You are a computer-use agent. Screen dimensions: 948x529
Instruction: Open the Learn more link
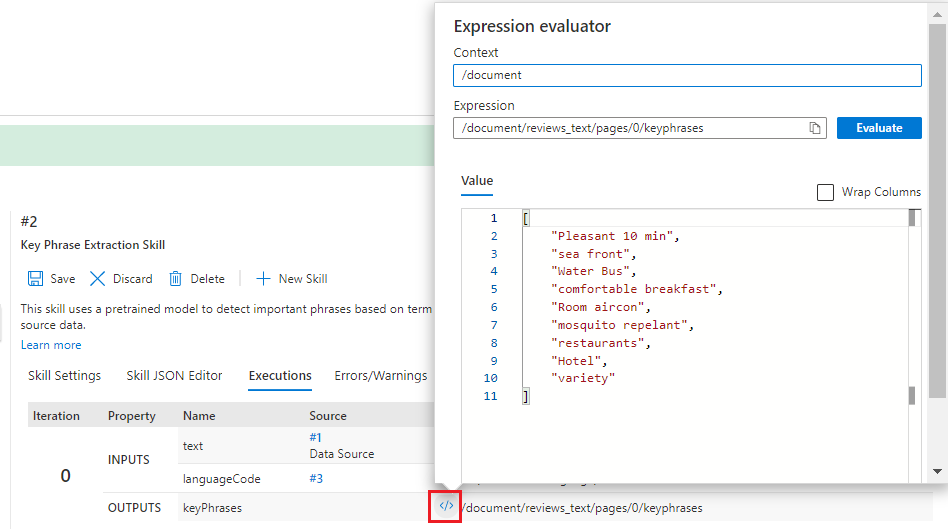(x=51, y=345)
